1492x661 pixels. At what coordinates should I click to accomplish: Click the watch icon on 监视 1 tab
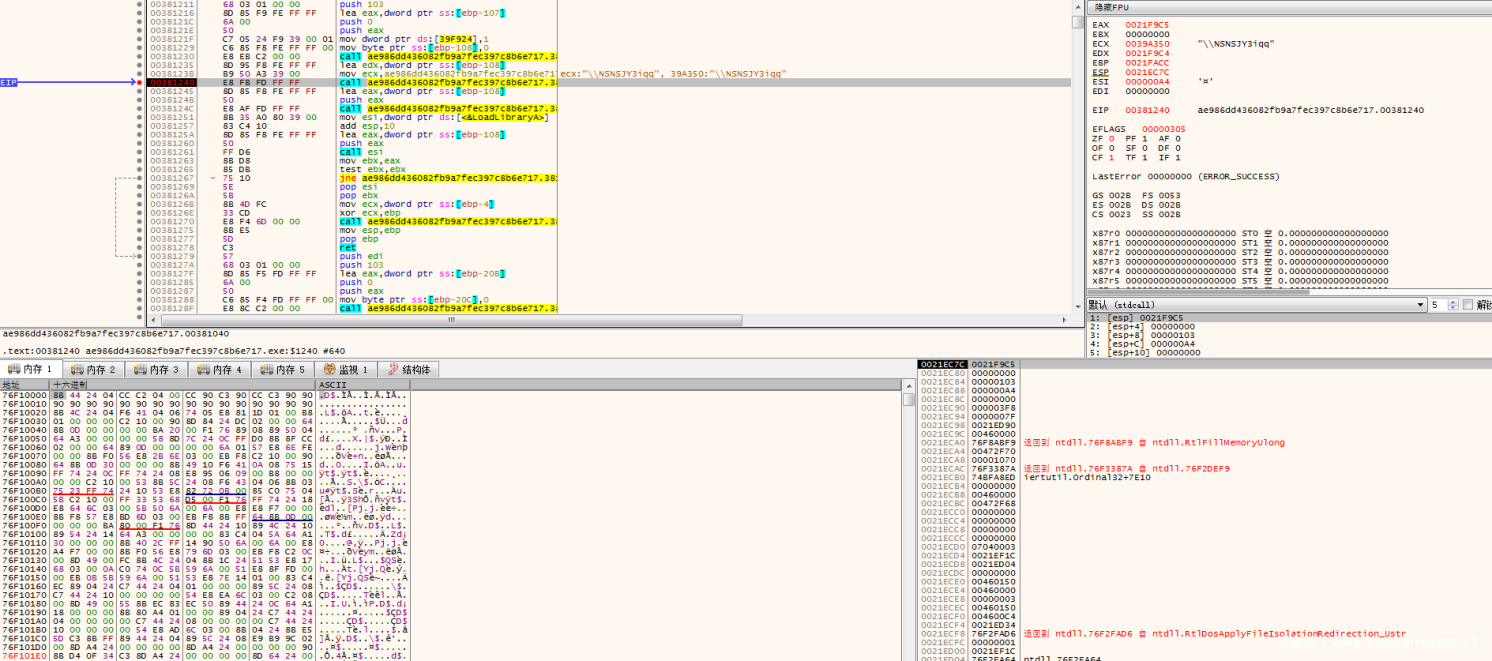326,370
